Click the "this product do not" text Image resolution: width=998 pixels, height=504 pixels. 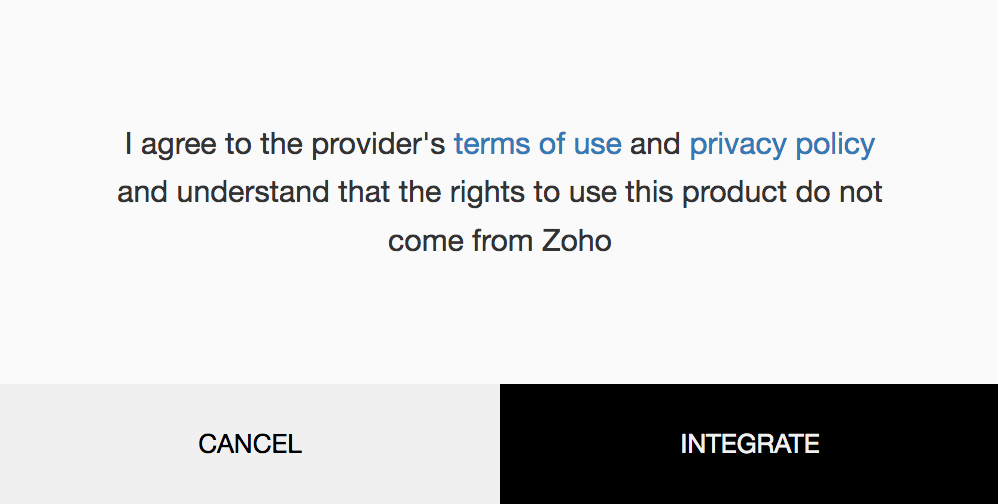(754, 192)
